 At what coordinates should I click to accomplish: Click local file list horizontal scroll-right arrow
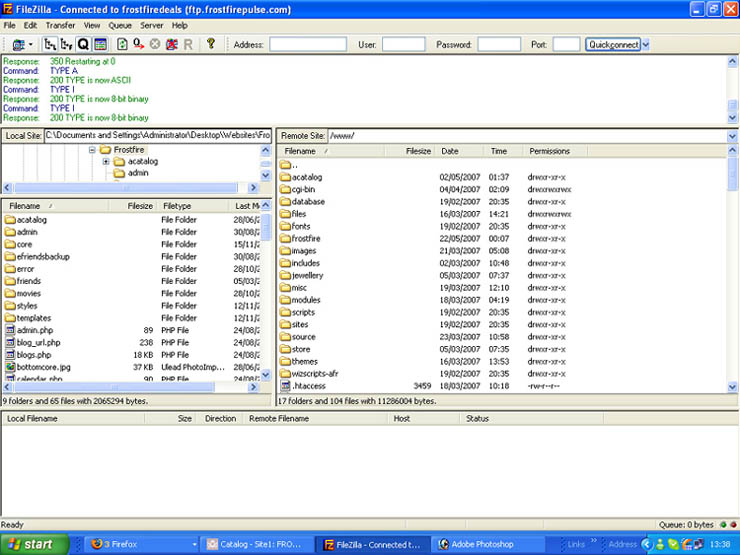point(253,387)
